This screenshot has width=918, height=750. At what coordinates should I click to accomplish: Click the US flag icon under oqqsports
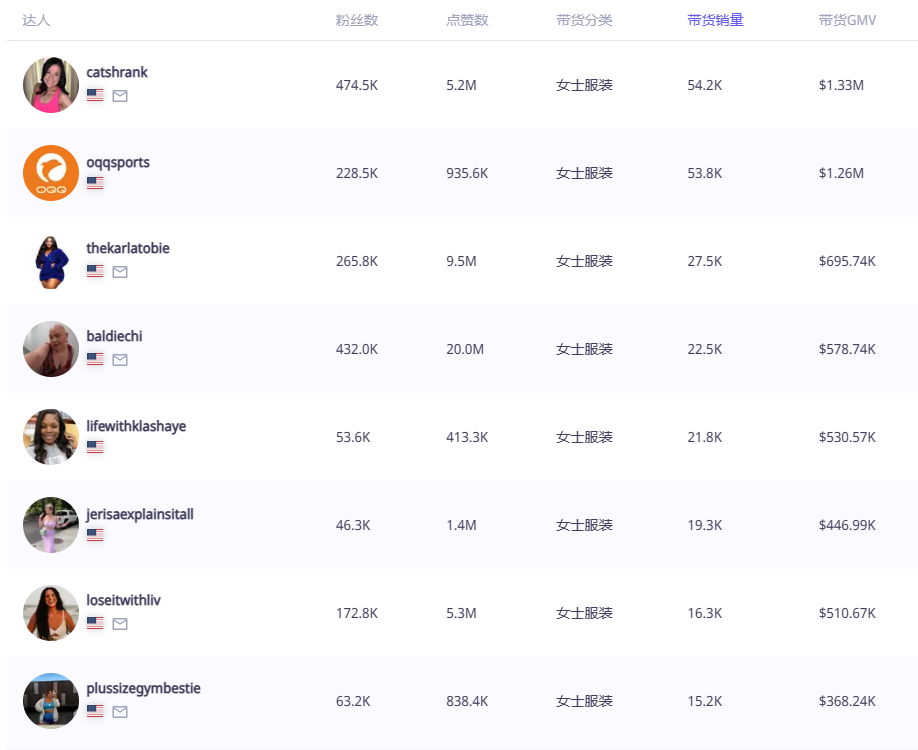pyautogui.click(x=95, y=183)
